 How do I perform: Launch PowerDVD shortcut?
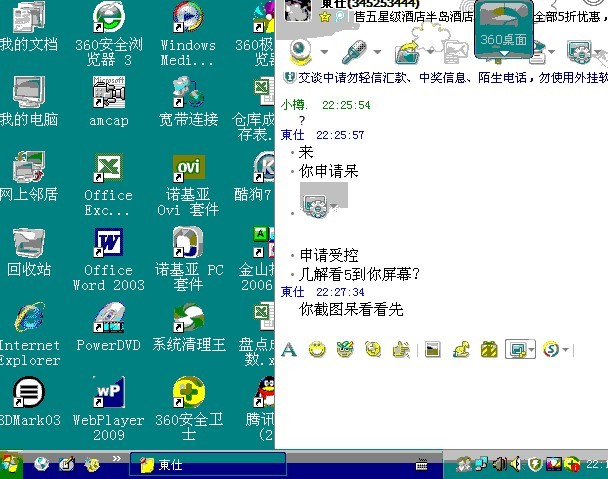pyautogui.click(x=109, y=327)
